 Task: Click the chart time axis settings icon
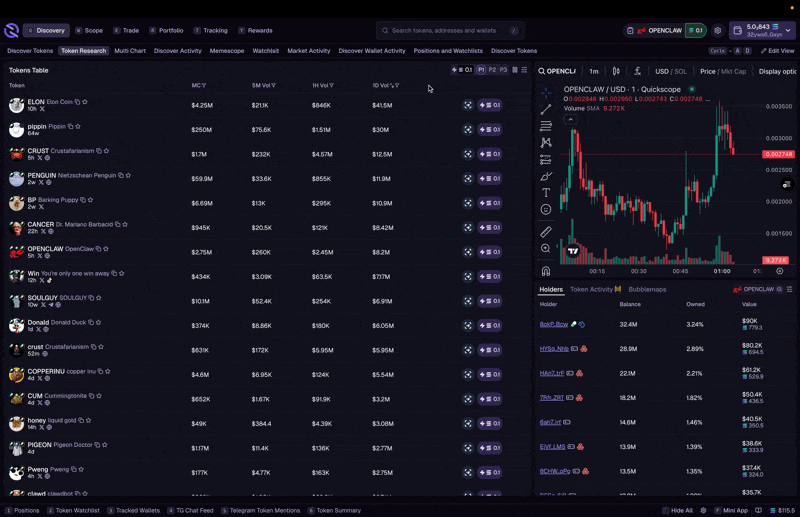780,271
